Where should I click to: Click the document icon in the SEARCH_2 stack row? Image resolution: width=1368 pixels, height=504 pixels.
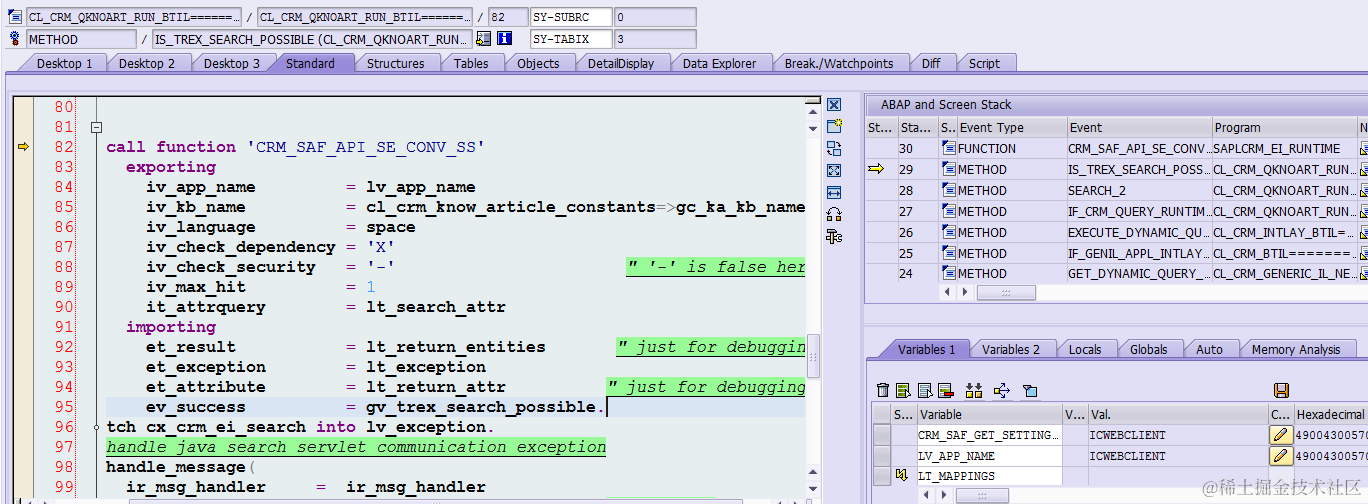pyautogui.click(x=948, y=191)
